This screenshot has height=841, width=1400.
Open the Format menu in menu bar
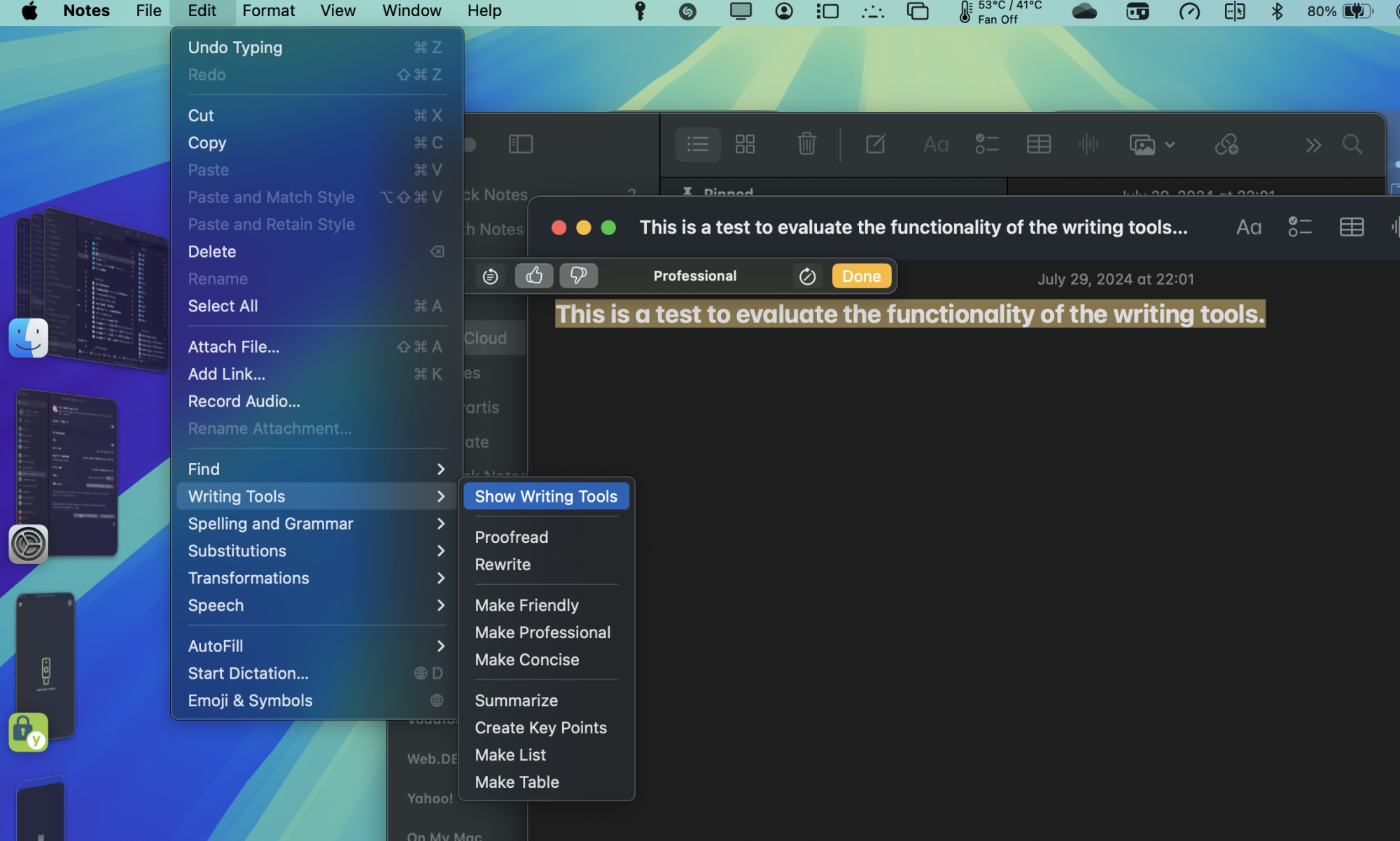point(268,10)
